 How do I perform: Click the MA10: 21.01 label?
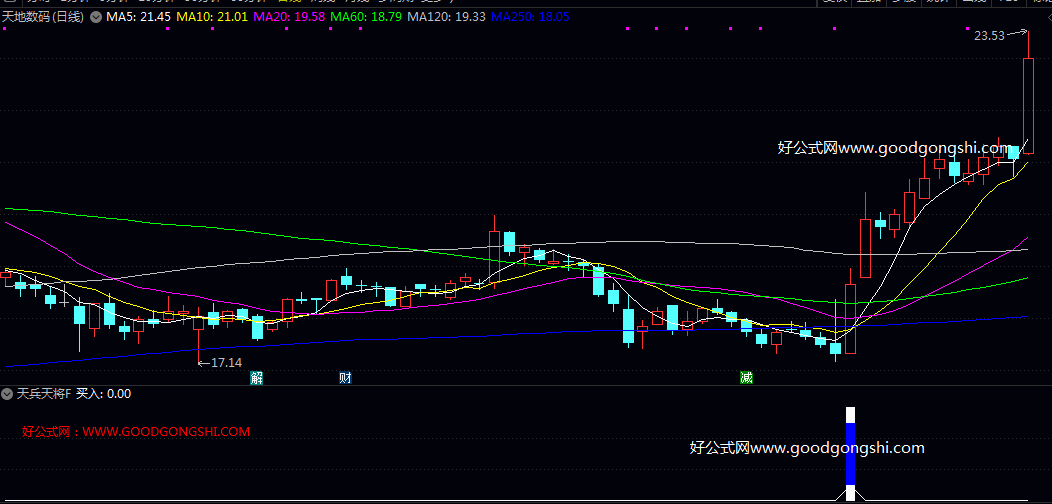213,17
